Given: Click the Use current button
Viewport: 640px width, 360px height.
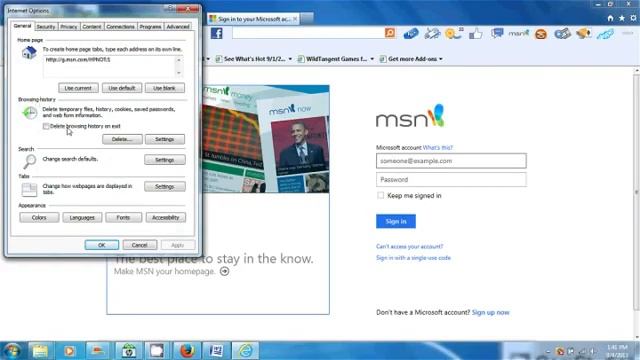Looking at the screenshot, I should (x=78, y=88).
